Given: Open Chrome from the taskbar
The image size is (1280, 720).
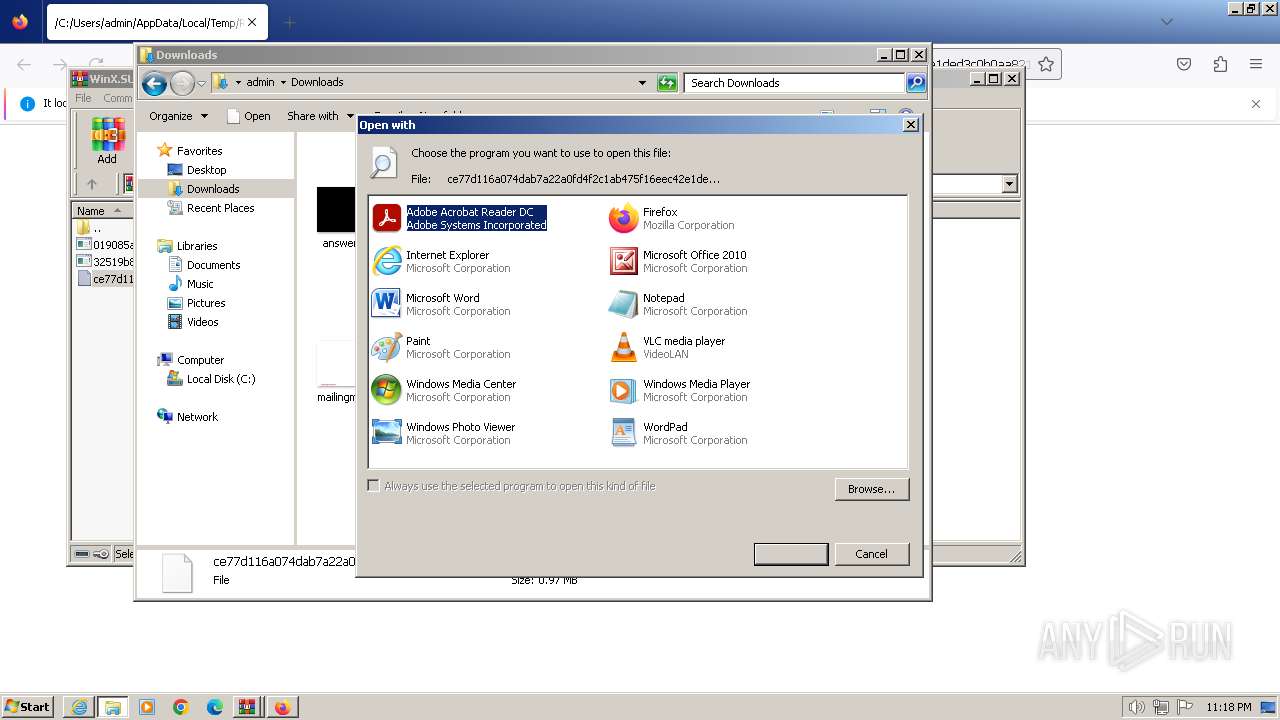Looking at the screenshot, I should coord(181,707).
